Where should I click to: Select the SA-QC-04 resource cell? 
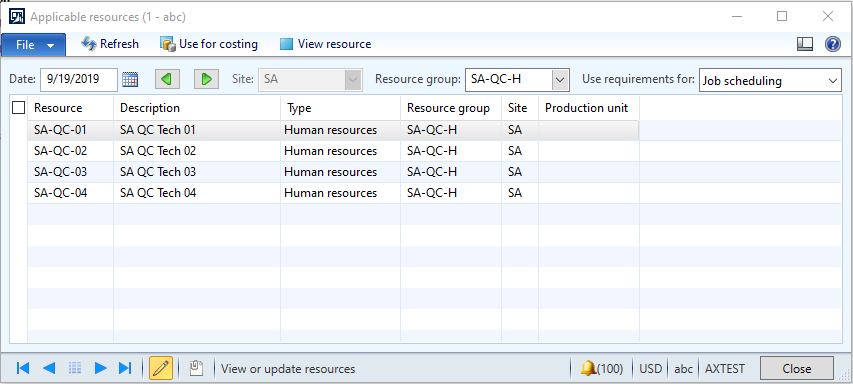pos(71,193)
